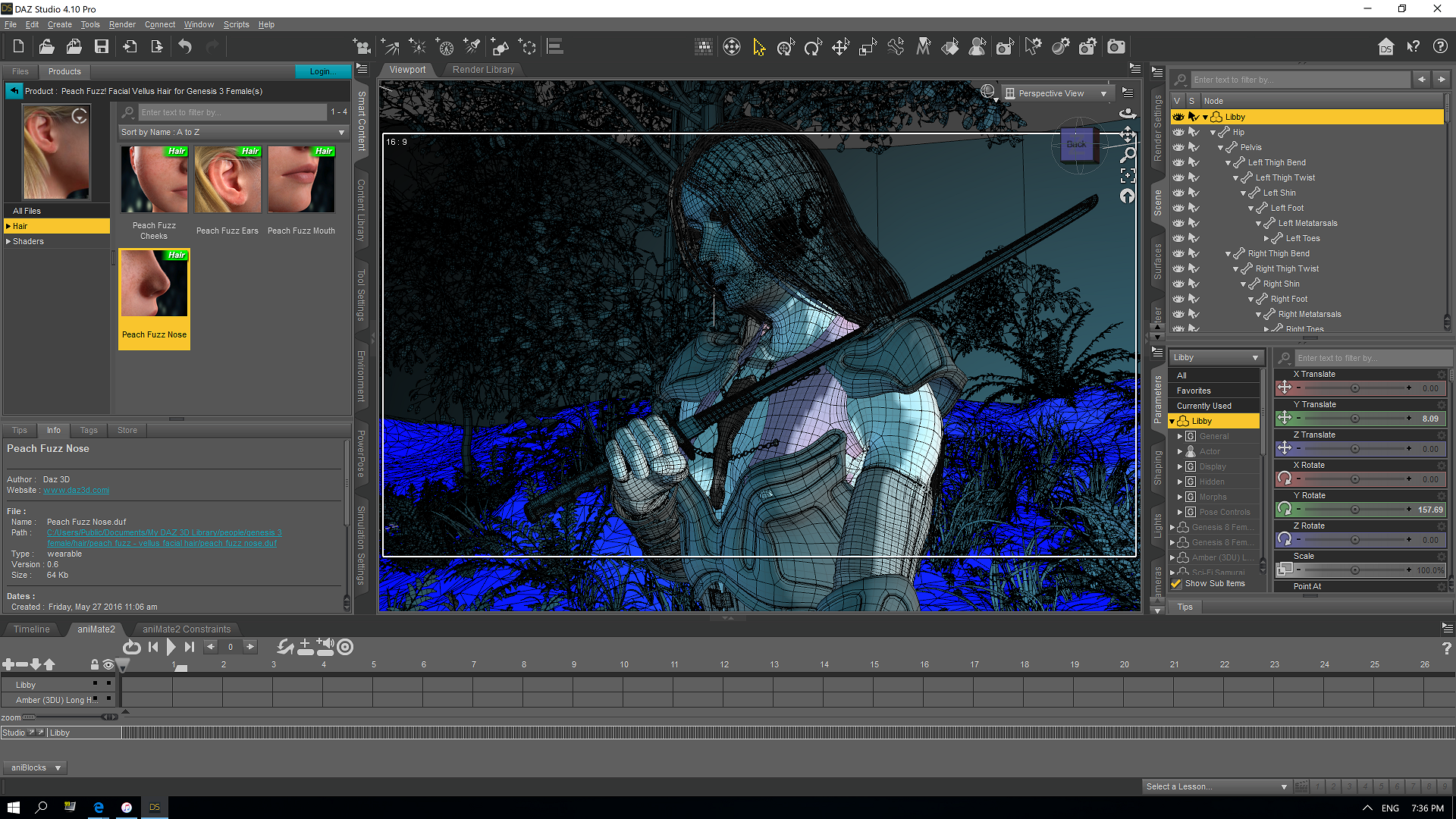1456x819 pixels.
Task: Collapse Left Thigh Bend tree node
Action: tap(1228, 162)
